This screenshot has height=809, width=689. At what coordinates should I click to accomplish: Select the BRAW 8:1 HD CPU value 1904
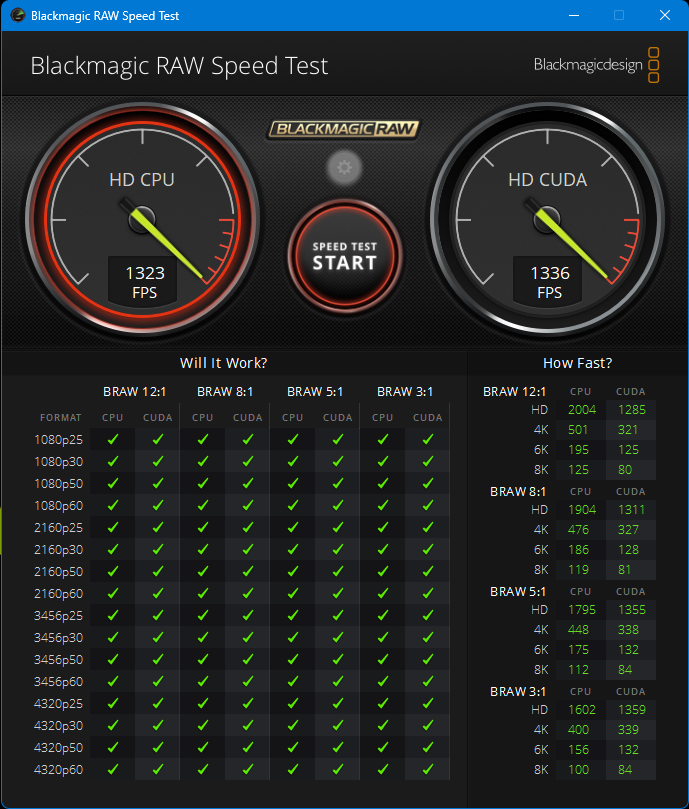coord(582,510)
